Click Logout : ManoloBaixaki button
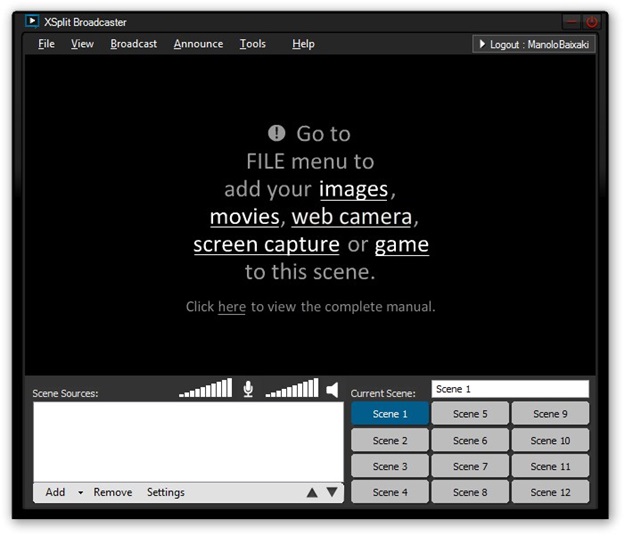Viewport: 624px width, 536px height. tap(534, 44)
